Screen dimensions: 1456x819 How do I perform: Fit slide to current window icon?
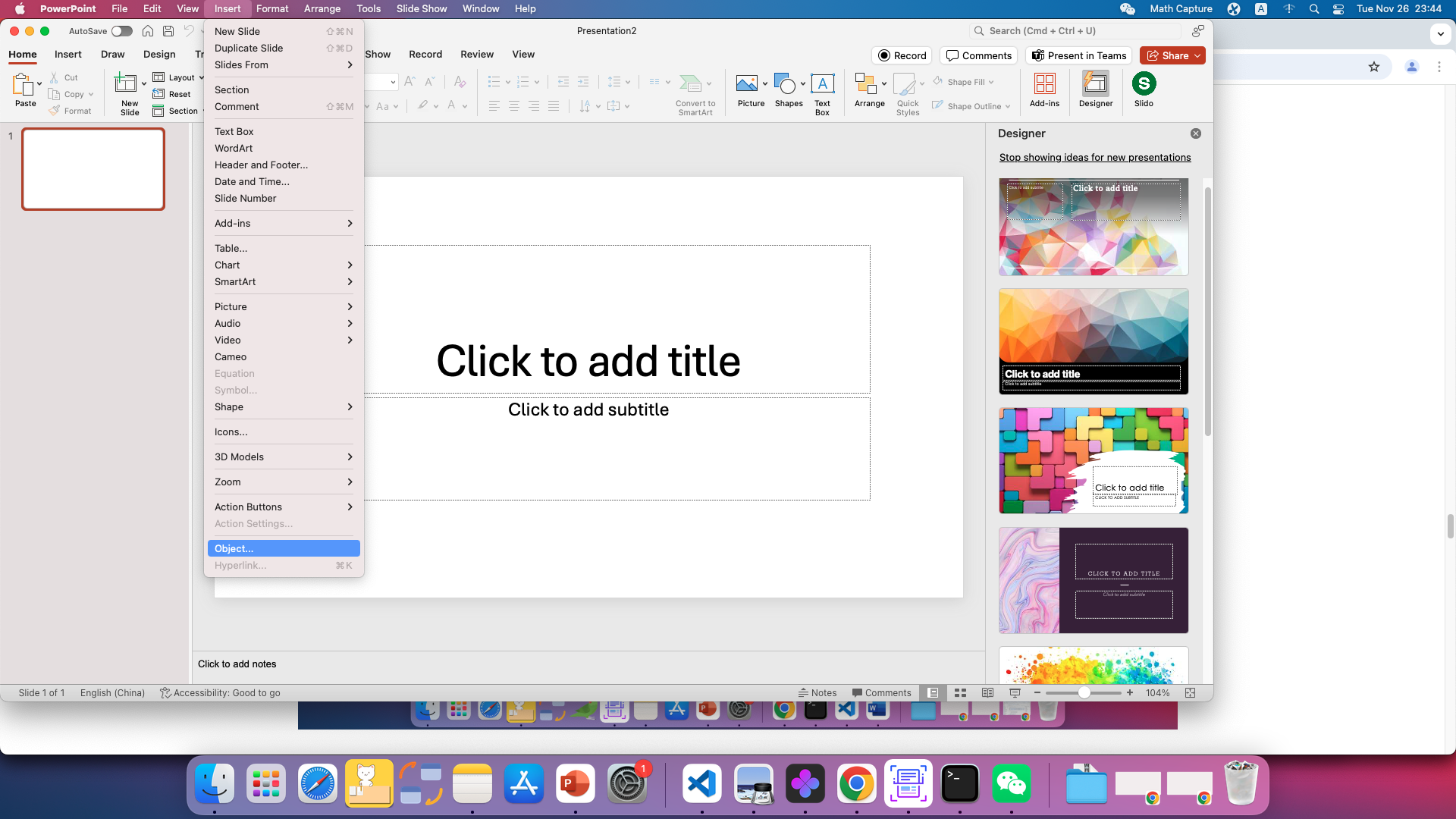[x=1190, y=692]
